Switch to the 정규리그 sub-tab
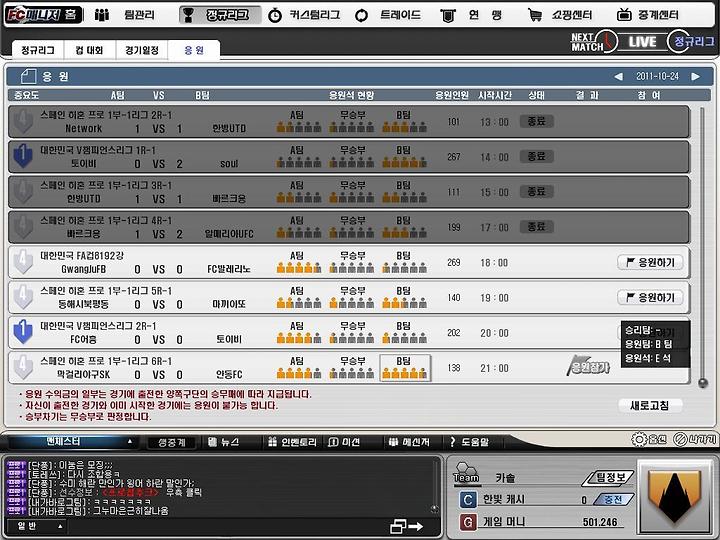The height and width of the screenshot is (540, 720). (x=38, y=50)
